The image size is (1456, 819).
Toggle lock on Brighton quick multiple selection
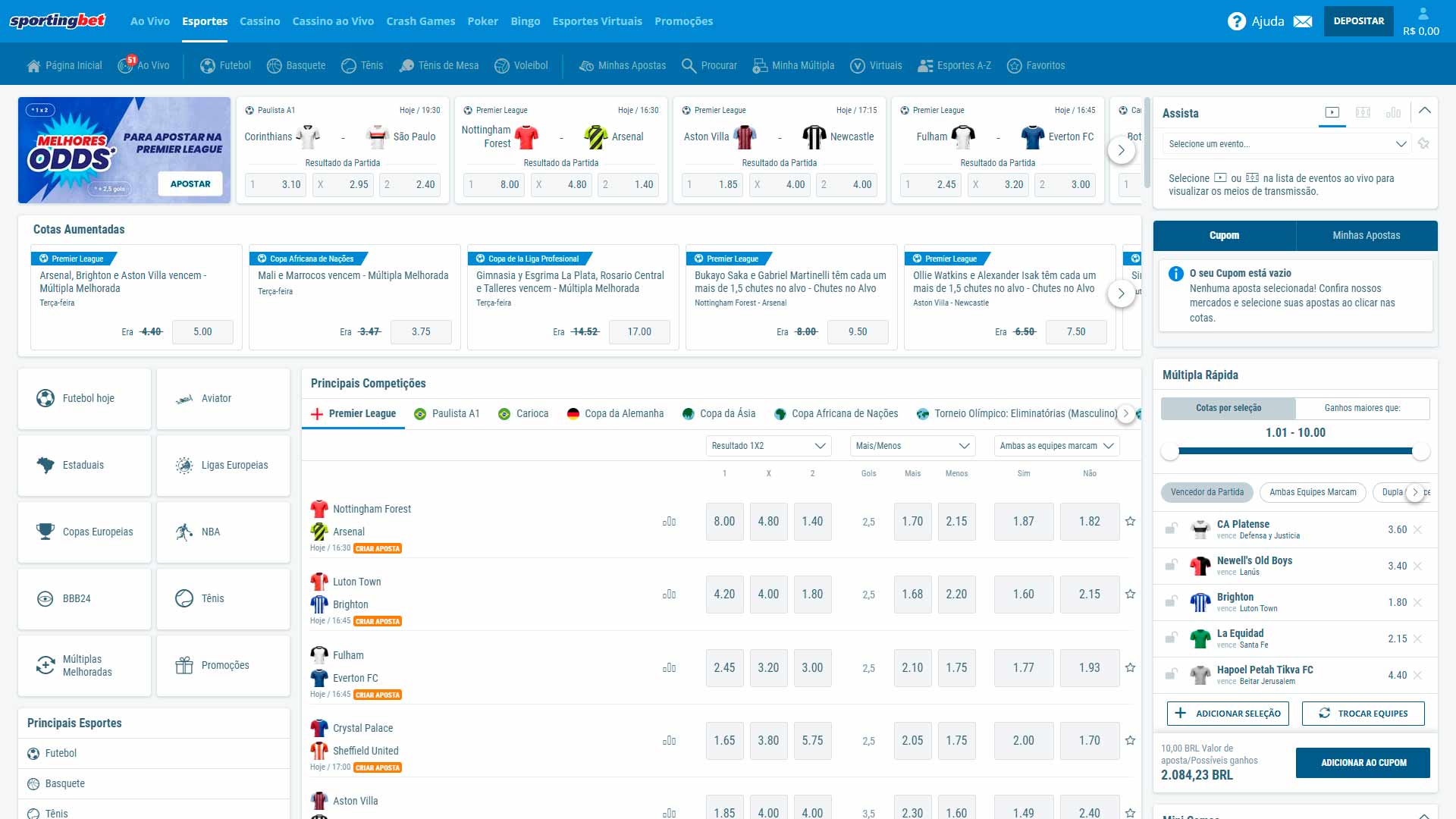pyautogui.click(x=1172, y=602)
